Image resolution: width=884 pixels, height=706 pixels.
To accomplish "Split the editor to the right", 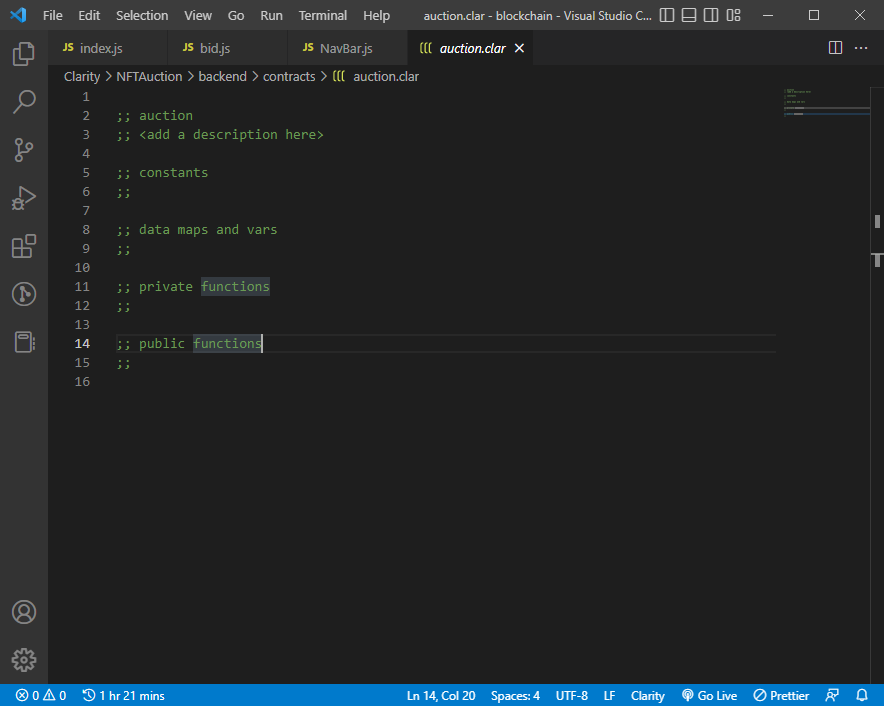I will point(836,48).
